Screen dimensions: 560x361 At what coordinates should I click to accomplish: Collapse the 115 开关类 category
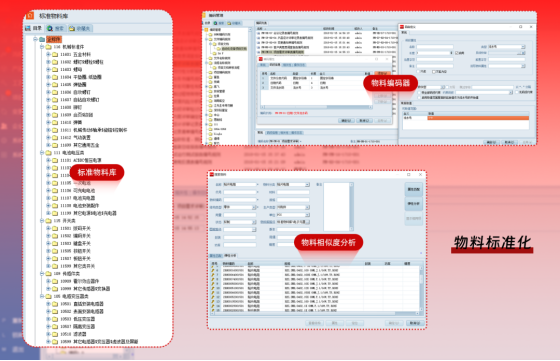42,221
